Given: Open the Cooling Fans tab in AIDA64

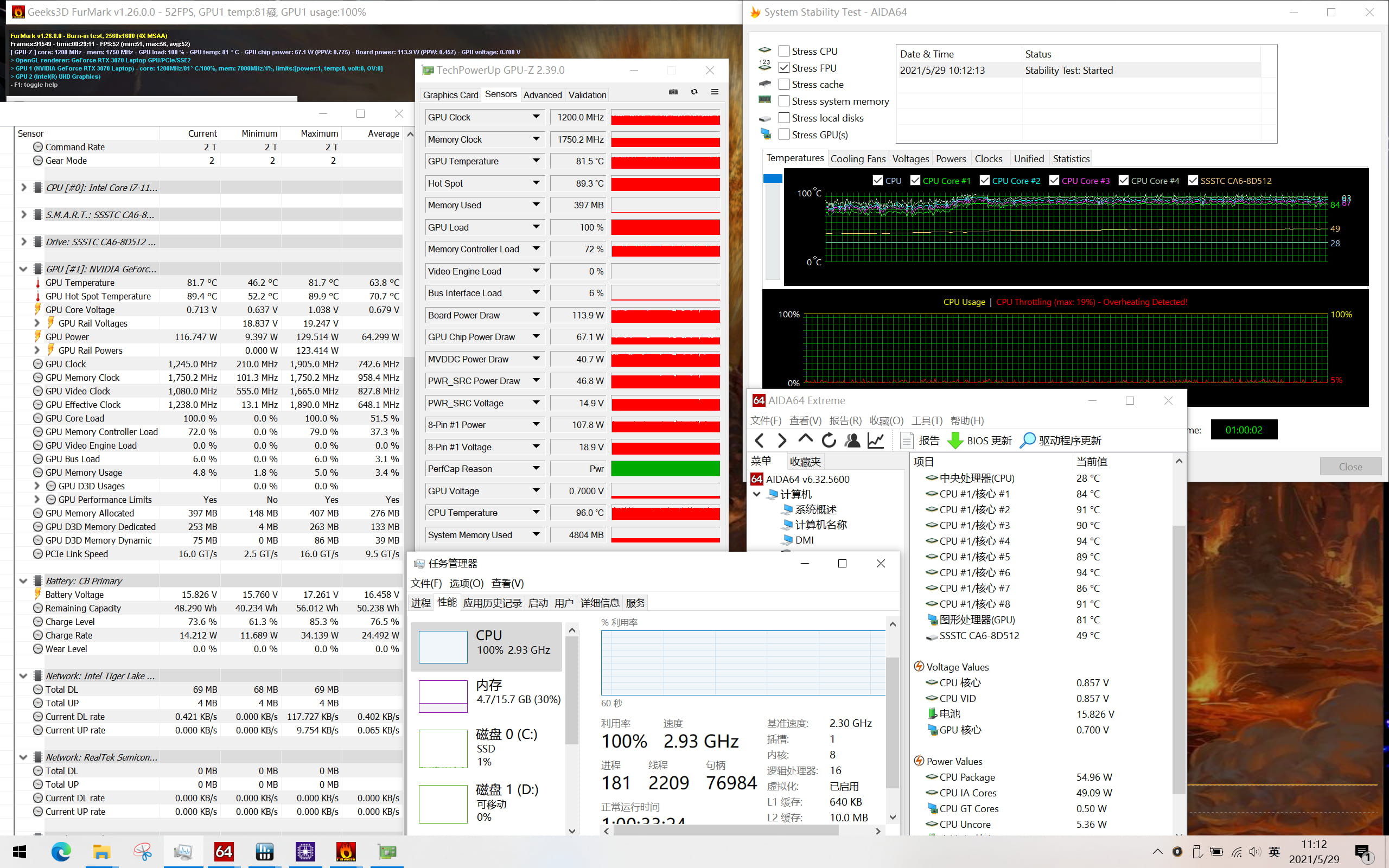Looking at the screenshot, I should click(857, 159).
